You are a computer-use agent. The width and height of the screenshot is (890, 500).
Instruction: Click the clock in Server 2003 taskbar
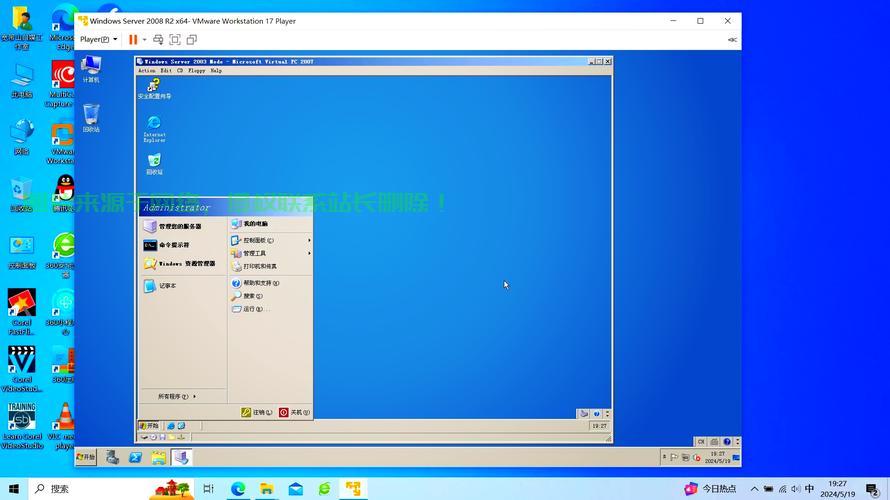tap(599, 426)
